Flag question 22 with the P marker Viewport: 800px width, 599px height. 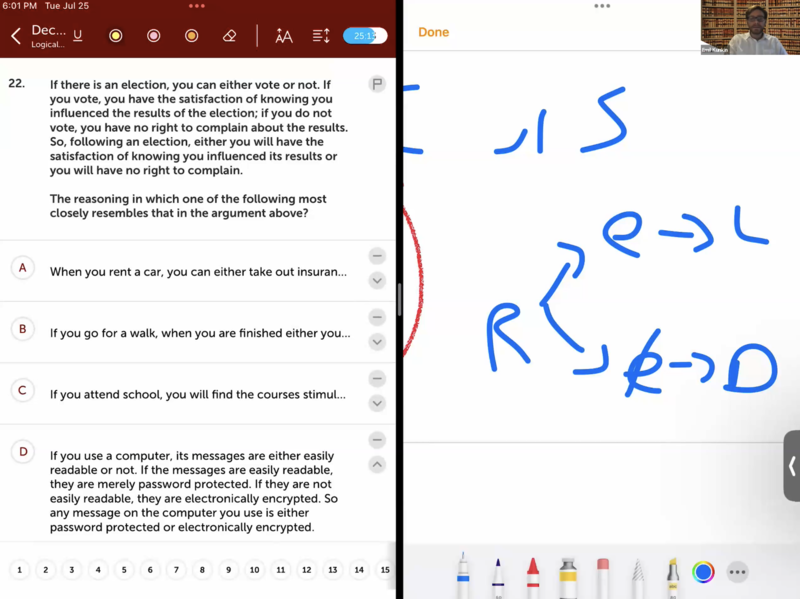(377, 84)
